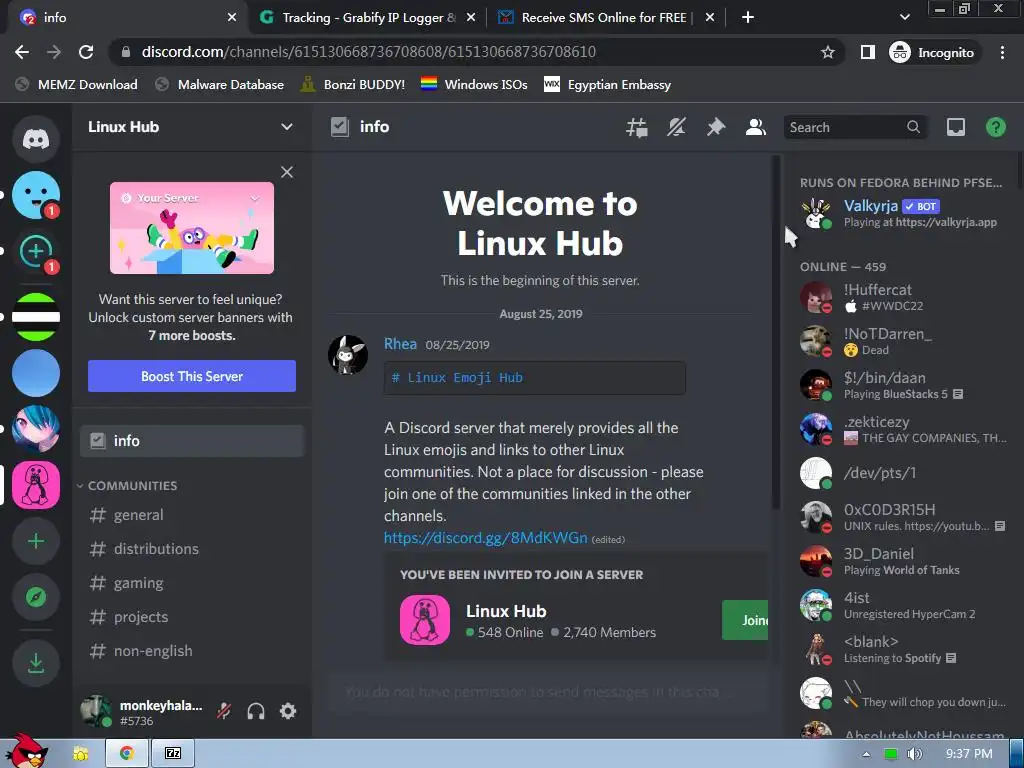
Task: Click the chat message scrollbar
Action: [x=776, y=332]
